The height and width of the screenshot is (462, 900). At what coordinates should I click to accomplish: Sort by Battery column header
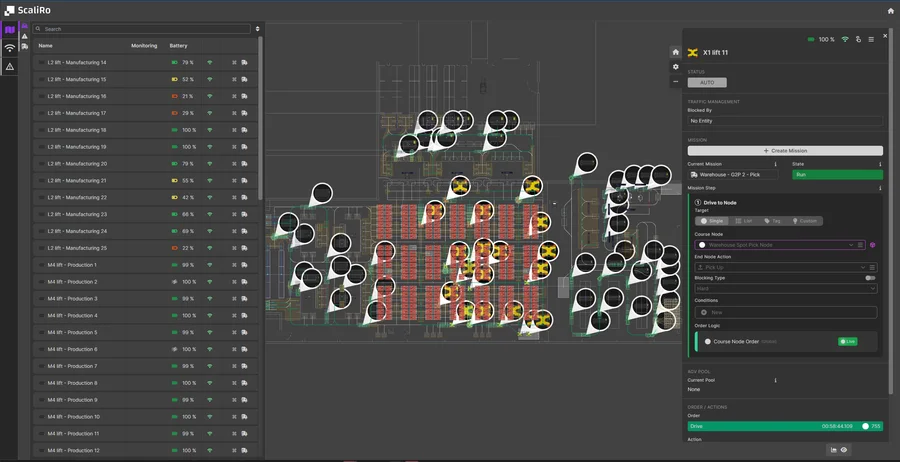coord(179,46)
